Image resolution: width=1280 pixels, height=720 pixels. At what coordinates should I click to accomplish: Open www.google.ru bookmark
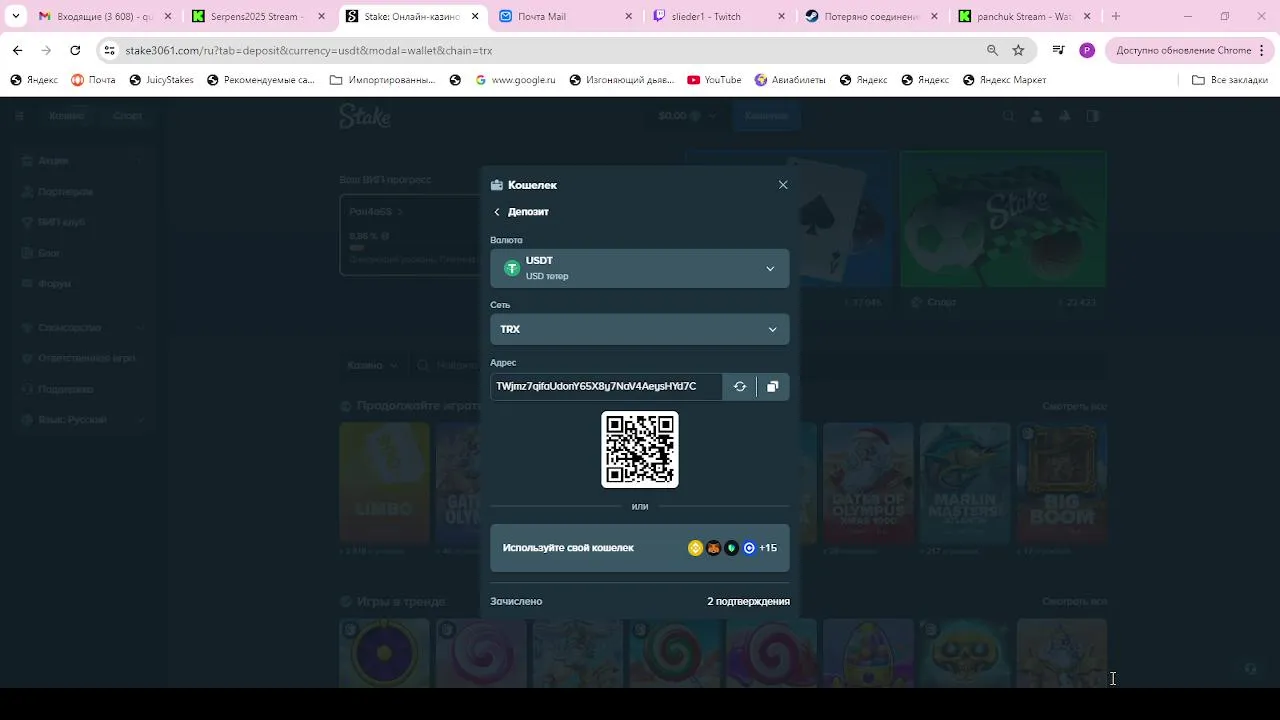point(515,80)
